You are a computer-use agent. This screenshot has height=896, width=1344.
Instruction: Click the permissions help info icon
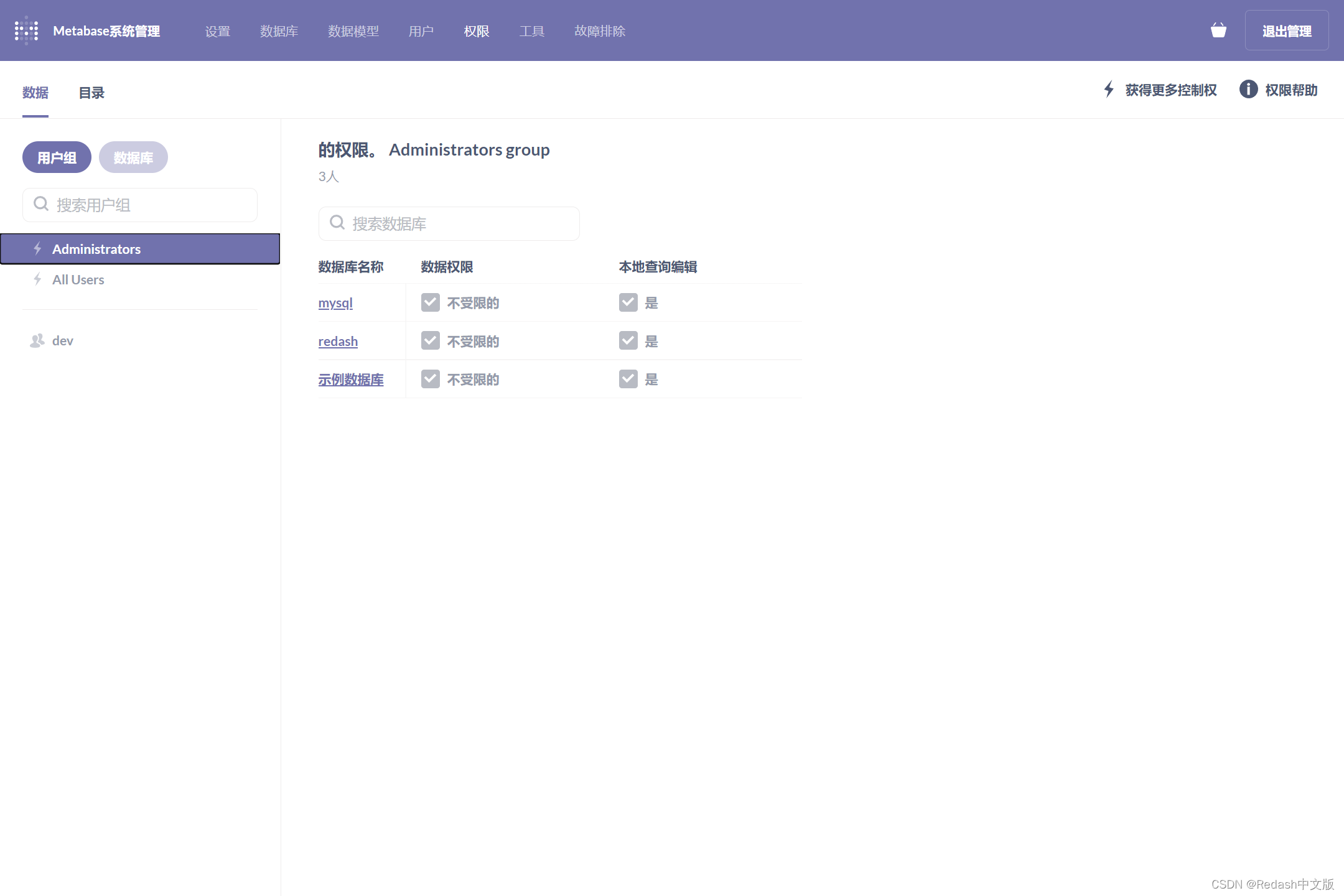click(1248, 90)
